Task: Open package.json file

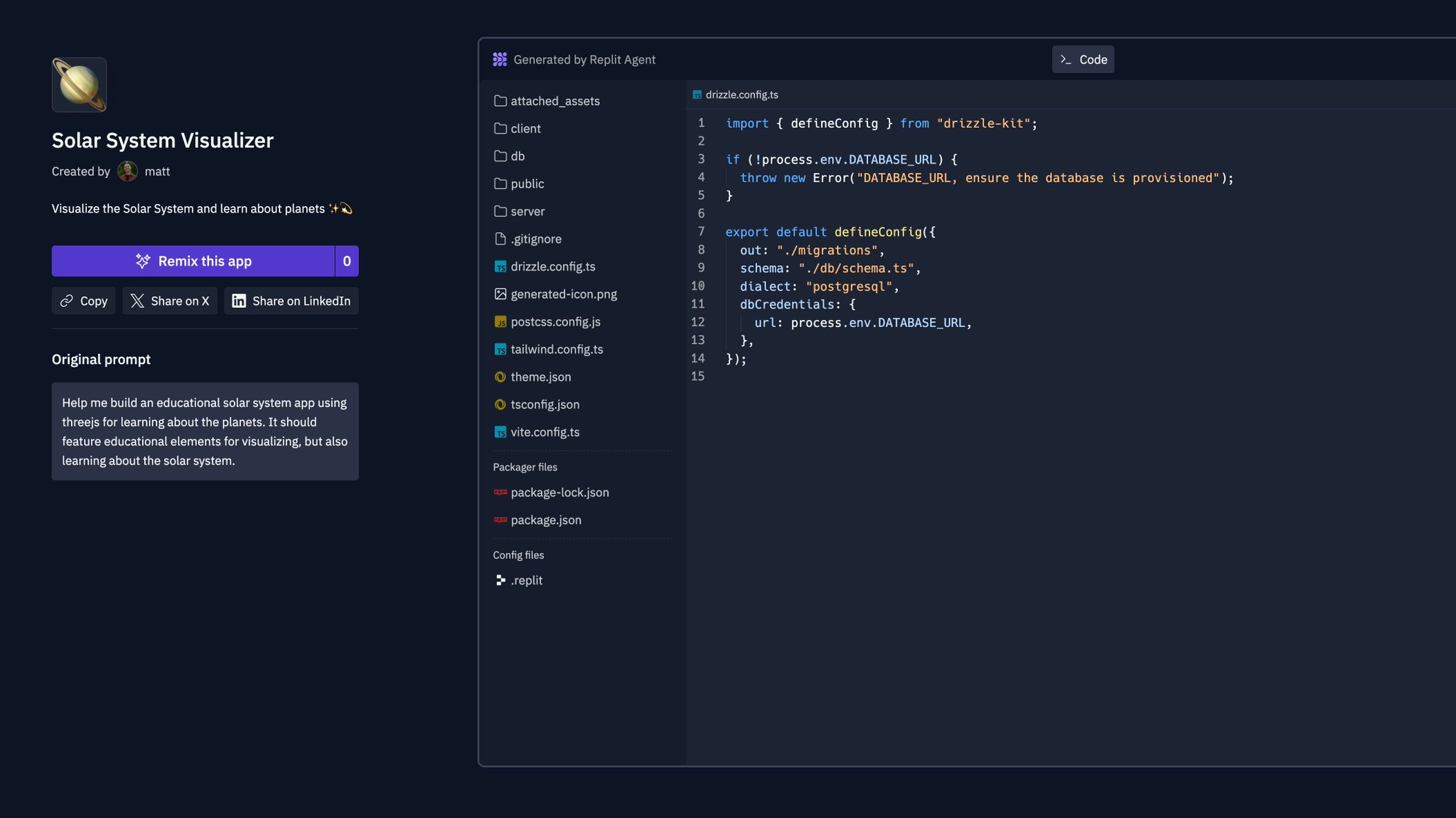Action: pyautogui.click(x=538, y=520)
